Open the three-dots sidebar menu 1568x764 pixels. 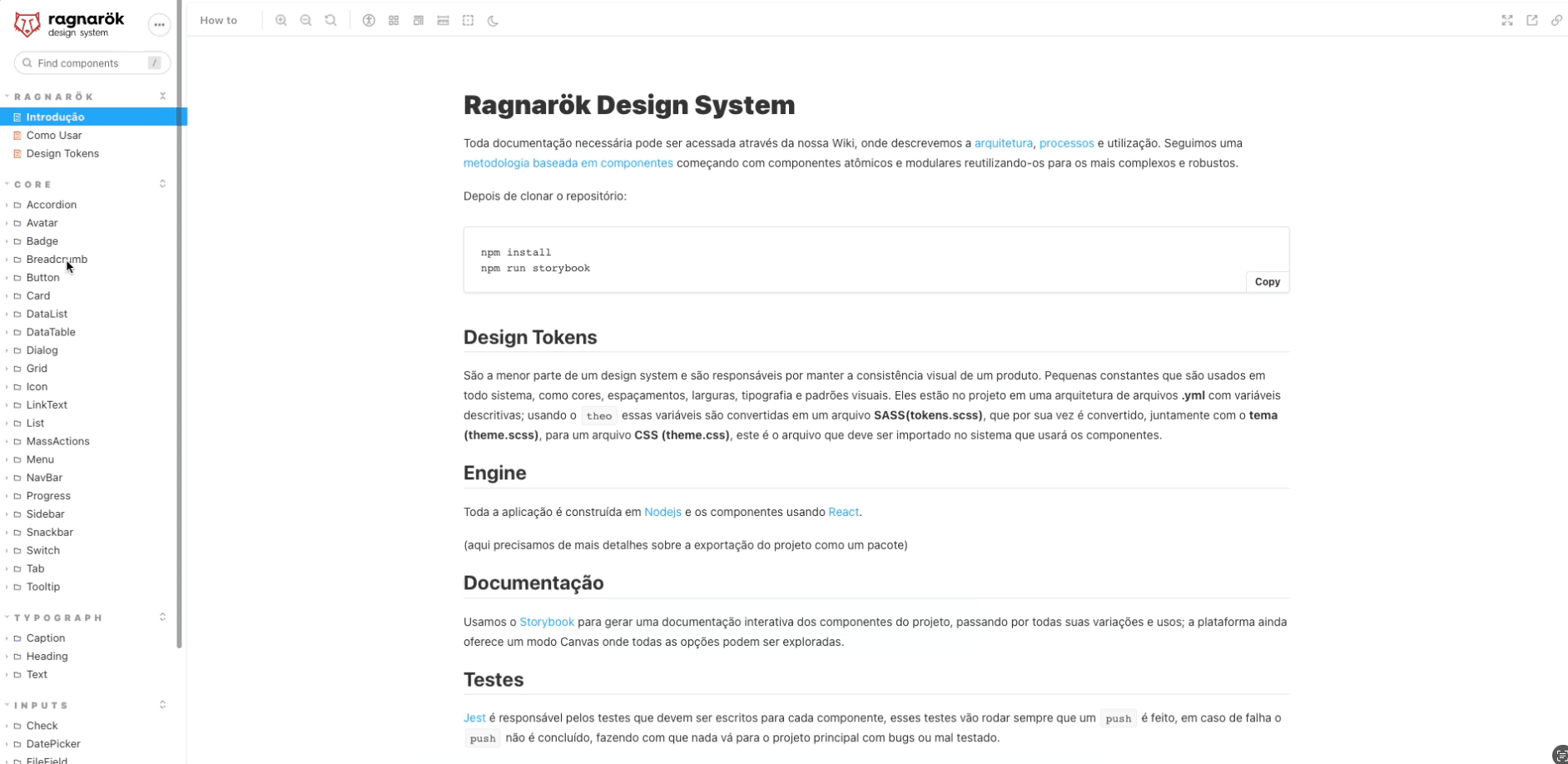click(159, 25)
